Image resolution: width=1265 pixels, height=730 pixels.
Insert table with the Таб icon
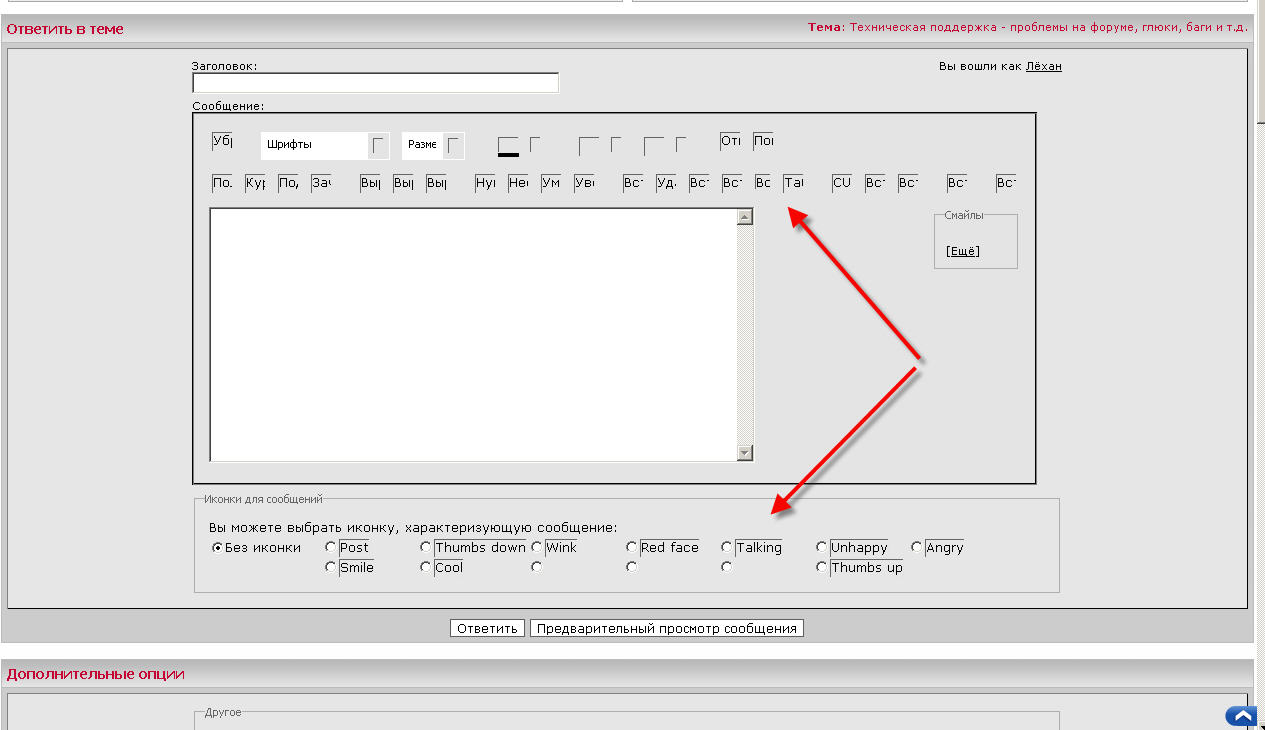(x=793, y=183)
